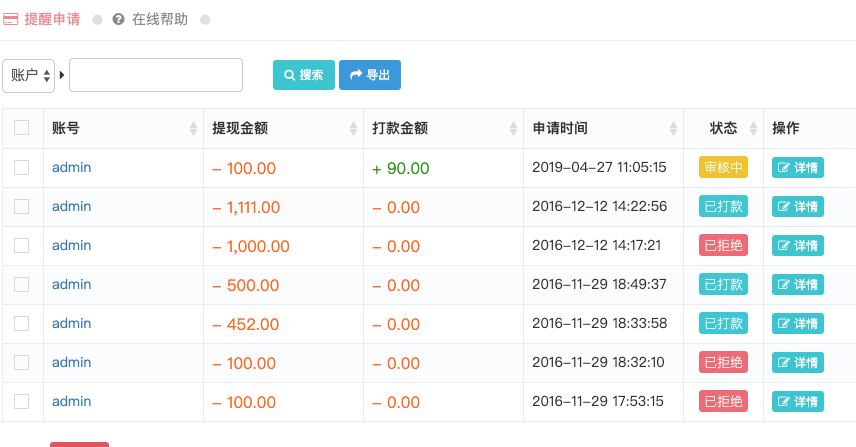Sort by 申请时间 column arrows
Image resolution: width=856 pixels, height=447 pixels.
(673, 128)
